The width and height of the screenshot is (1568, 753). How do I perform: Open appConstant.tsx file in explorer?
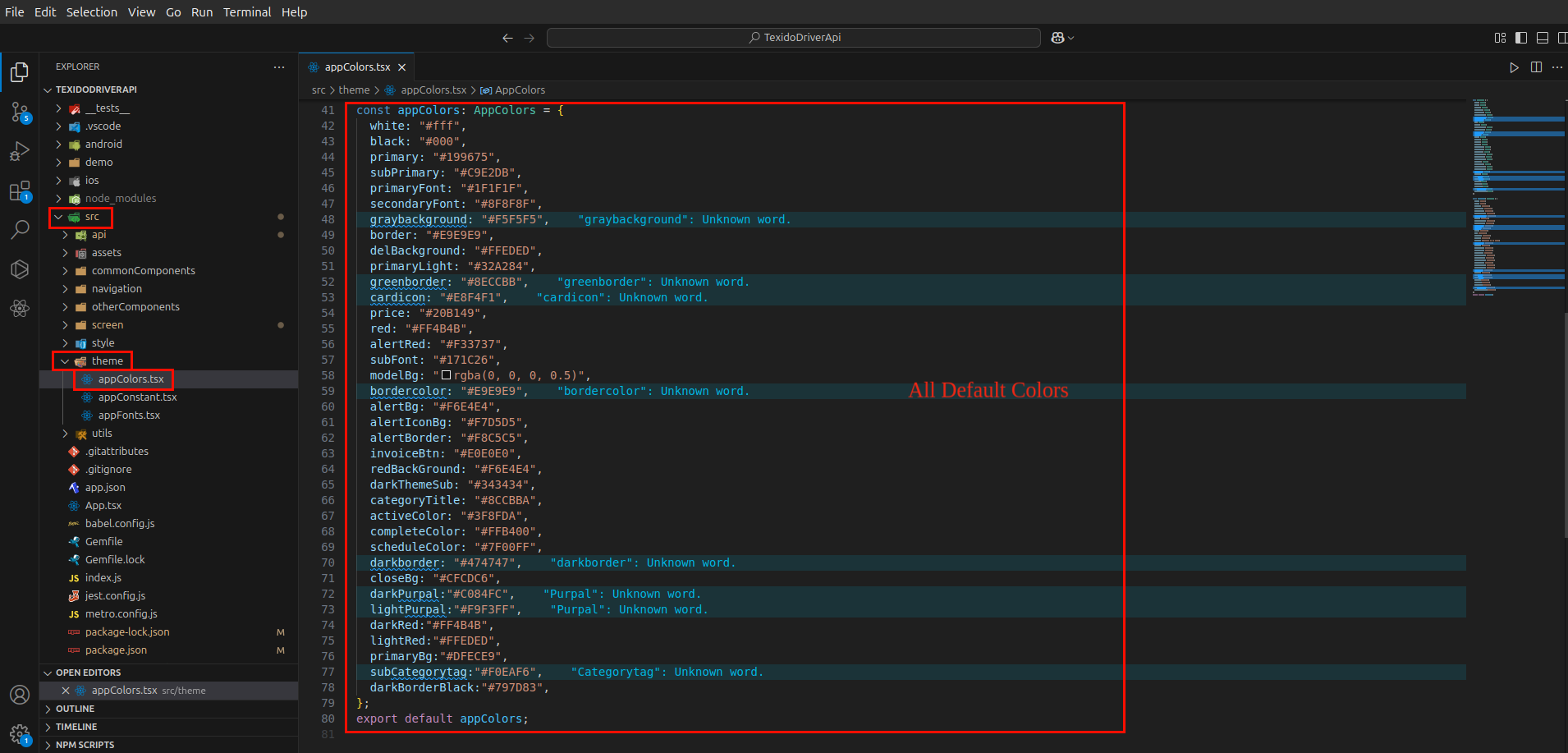tap(137, 397)
